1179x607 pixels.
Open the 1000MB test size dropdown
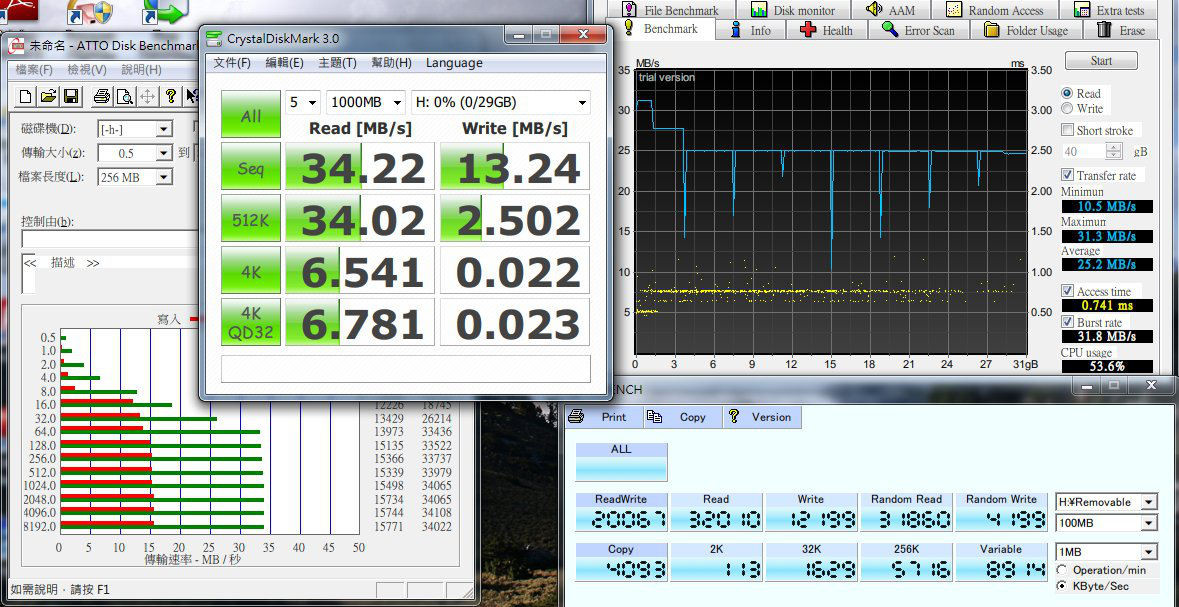pos(366,102)
